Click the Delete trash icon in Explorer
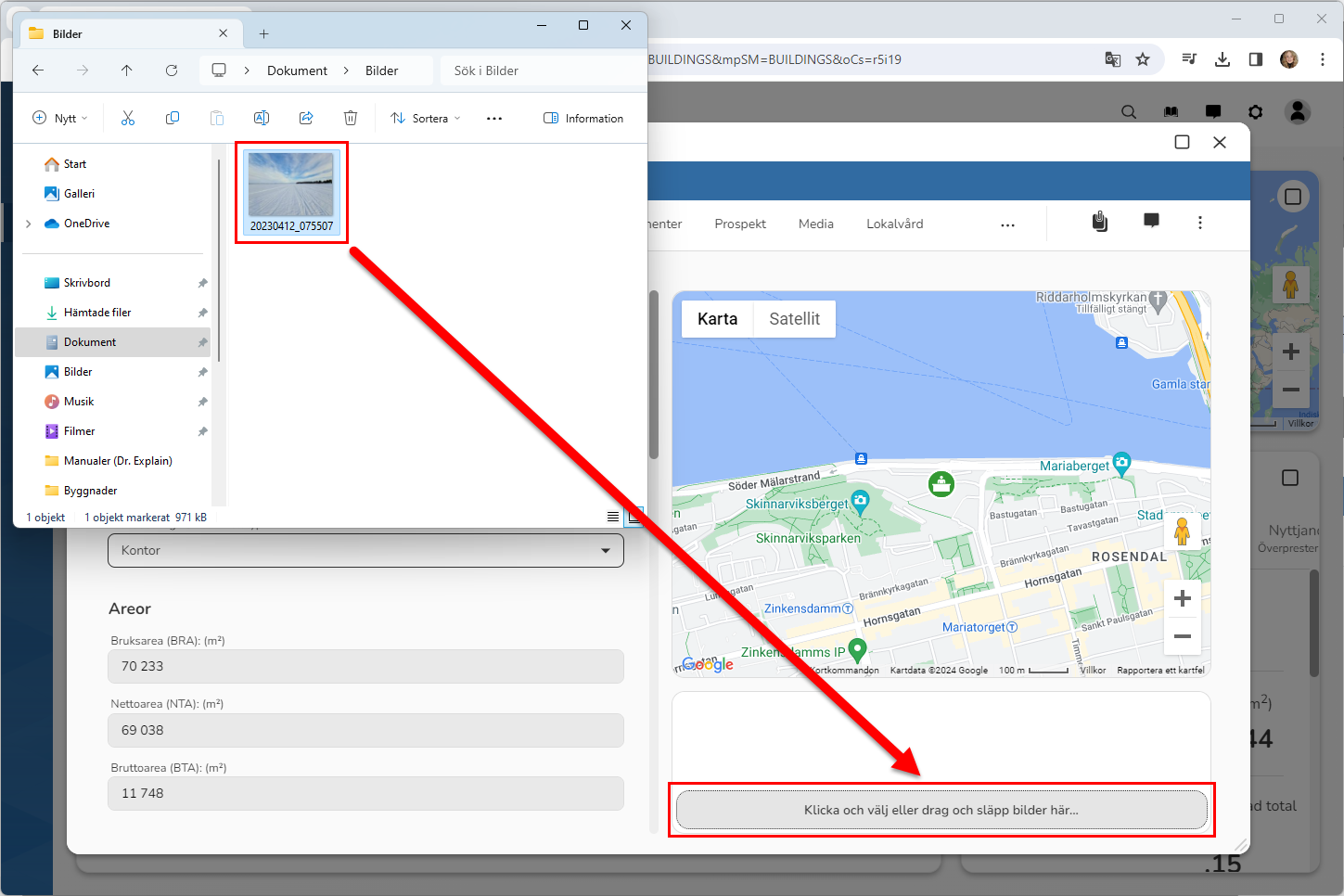 351,118
